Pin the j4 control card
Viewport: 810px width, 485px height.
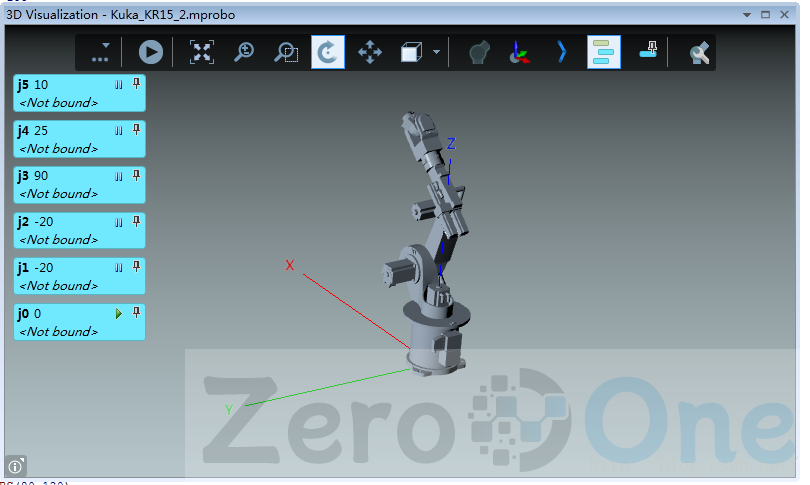136,130
